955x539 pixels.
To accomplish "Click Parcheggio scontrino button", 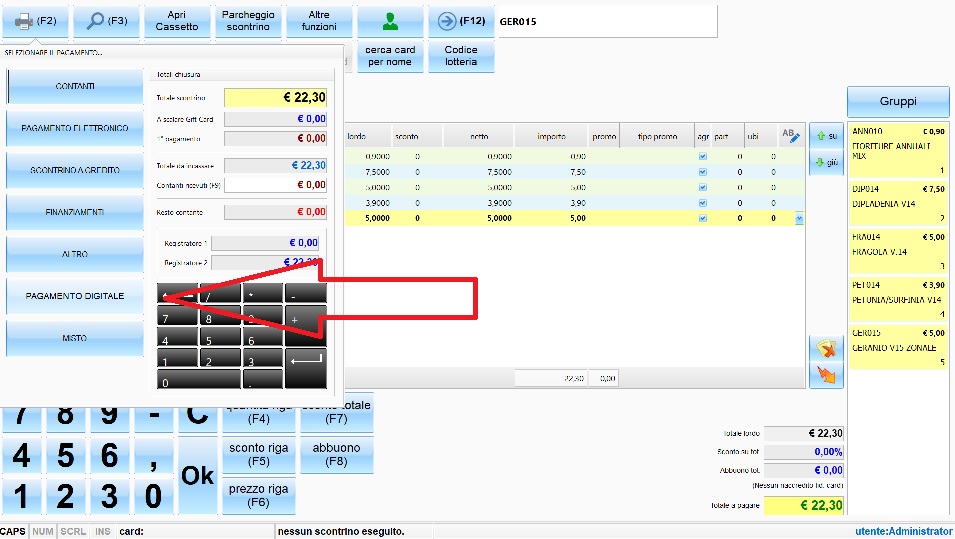I will click(x=248, y=21).
